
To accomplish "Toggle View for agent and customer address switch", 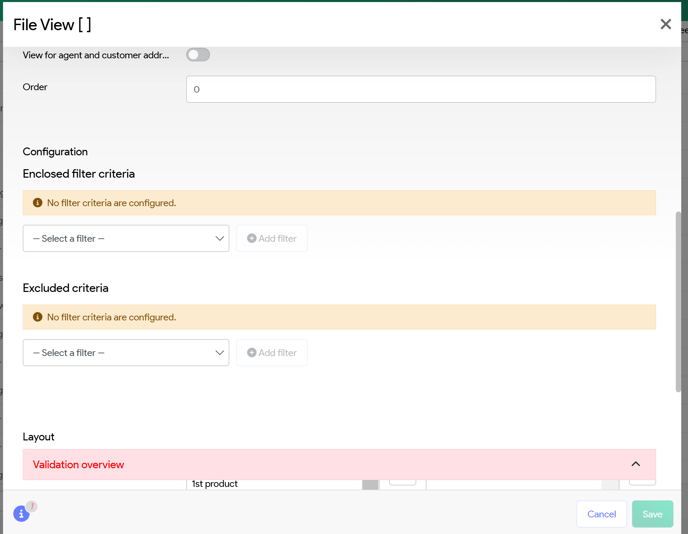I will (198, 55).
